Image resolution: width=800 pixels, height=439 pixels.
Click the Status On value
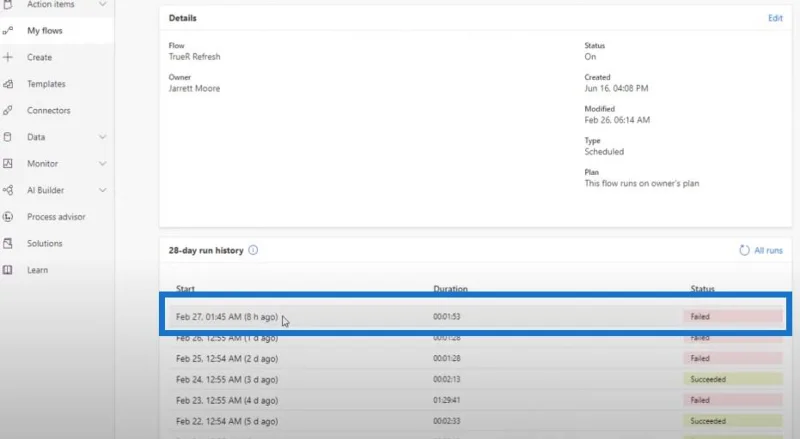(590, 57)
